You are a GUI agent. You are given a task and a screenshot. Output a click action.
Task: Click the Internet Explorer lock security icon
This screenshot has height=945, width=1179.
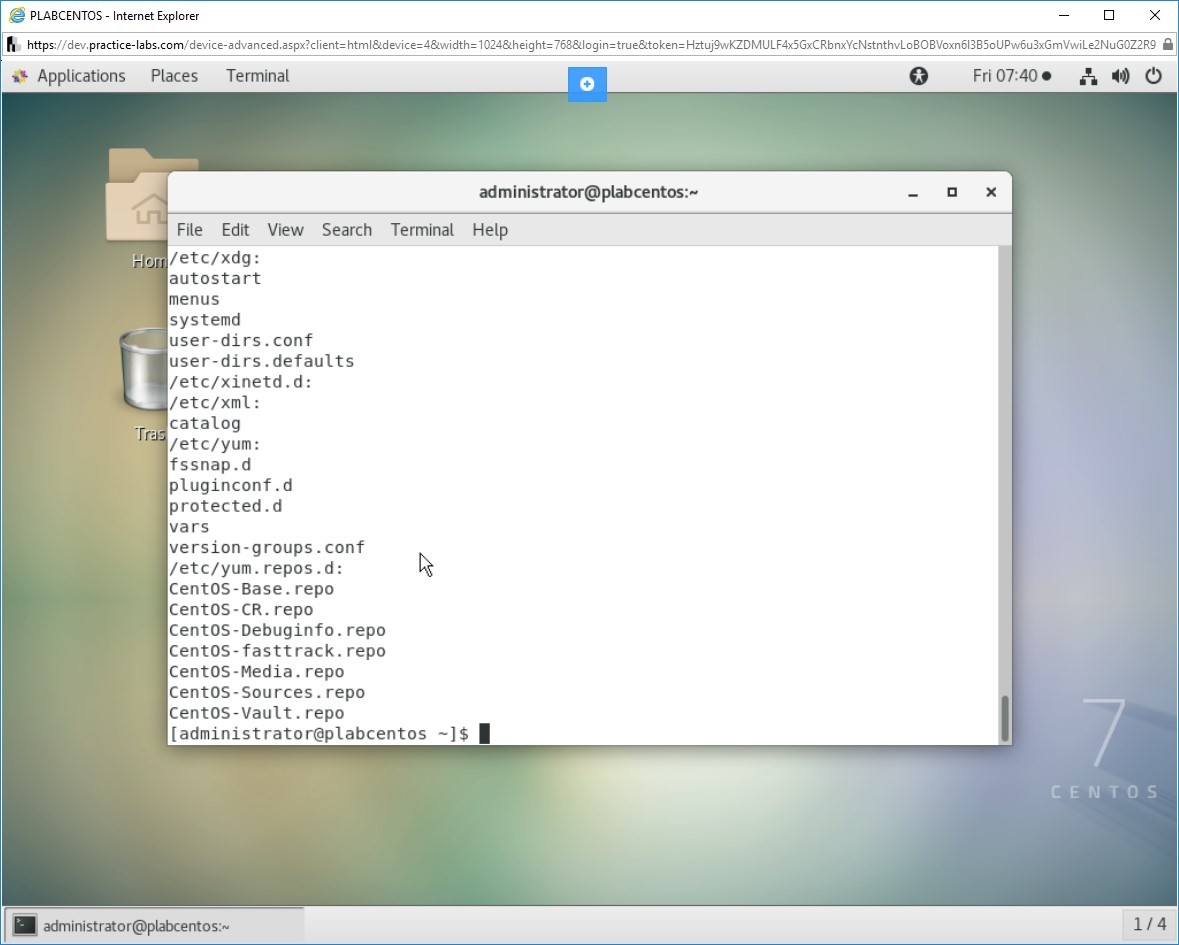(x=1167, y=45)
